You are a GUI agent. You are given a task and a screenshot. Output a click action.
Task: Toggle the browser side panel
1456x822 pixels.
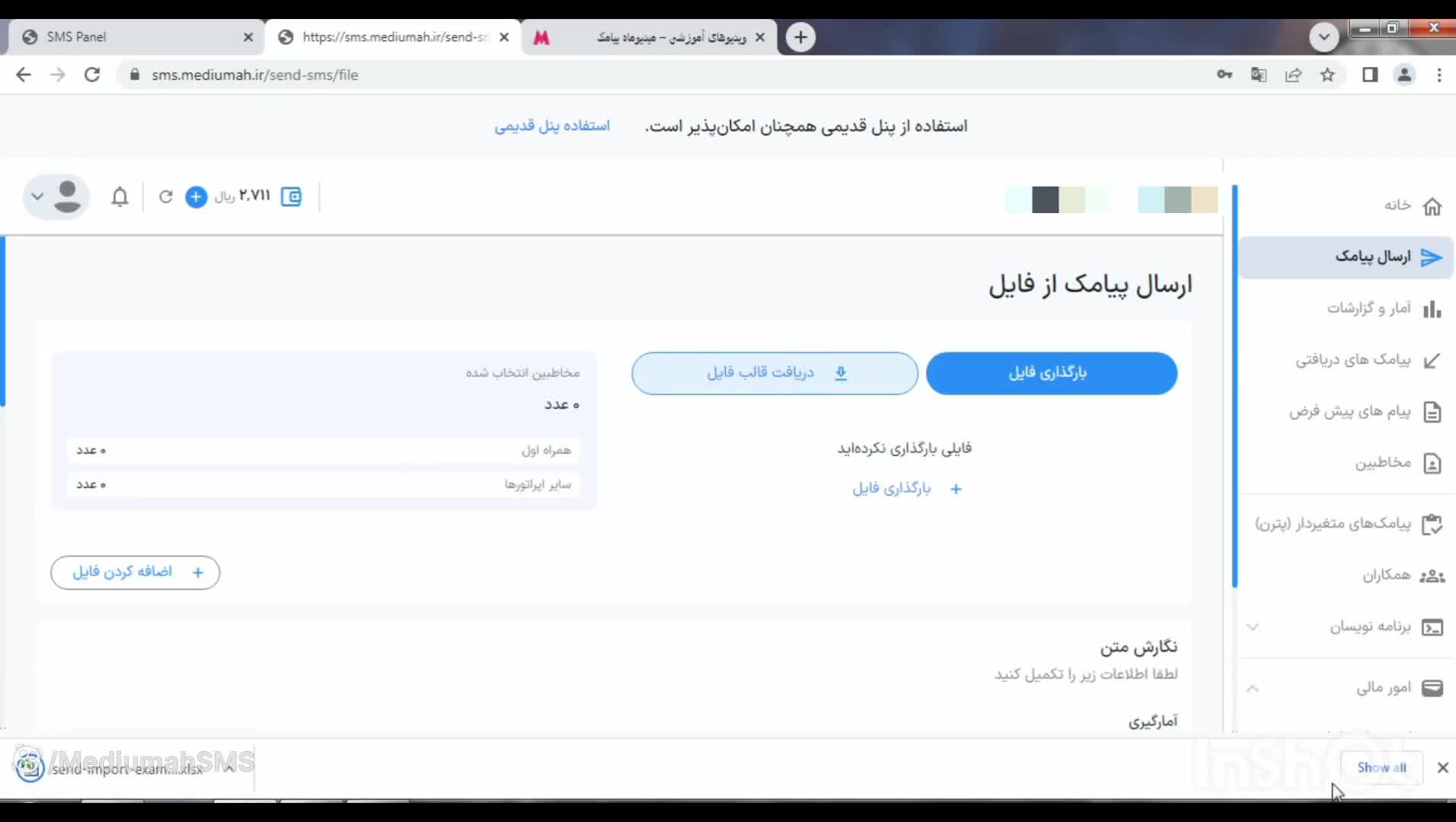(1370, 75)
